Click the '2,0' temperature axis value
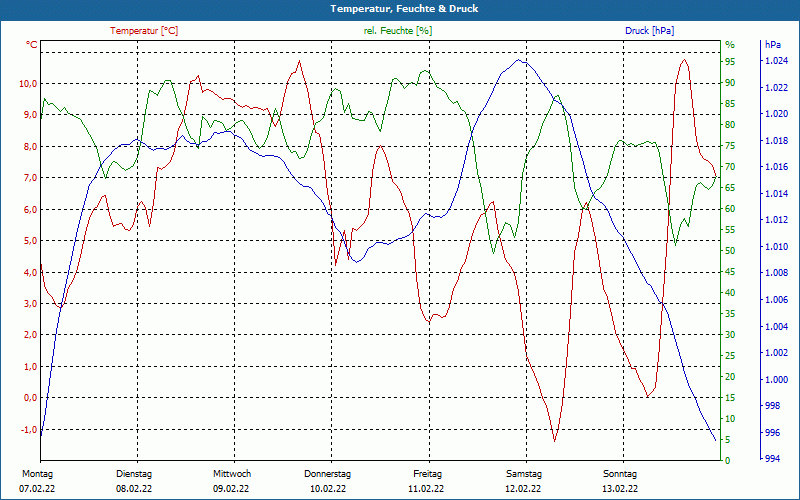Screen dimensions: 800x500 tap(30, 335)
